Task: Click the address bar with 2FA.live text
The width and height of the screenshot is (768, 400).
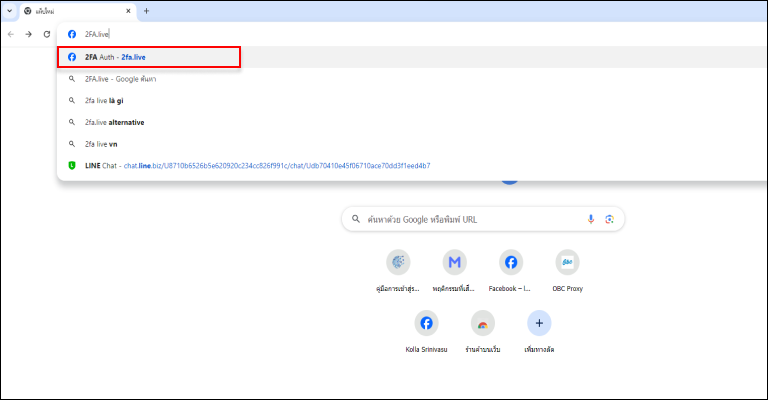Action: point(411,34)
